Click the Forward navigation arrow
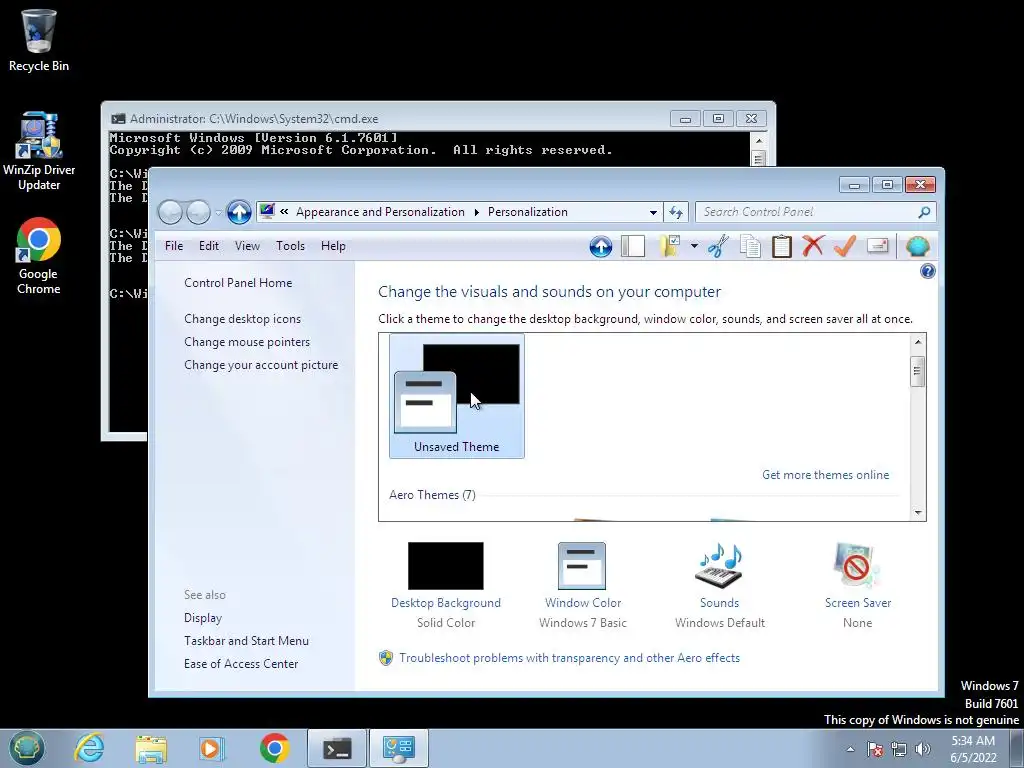The height and width of the screenshot is (768, 1024). pos(199,212)
